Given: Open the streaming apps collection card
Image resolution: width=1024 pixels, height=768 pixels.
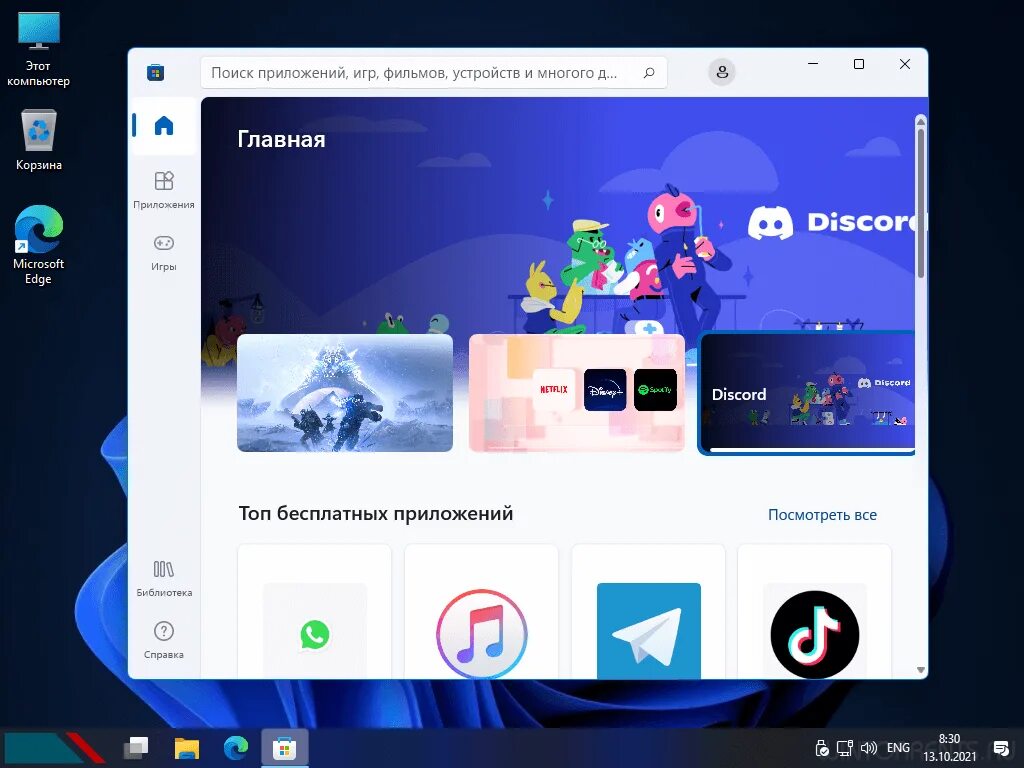Looking at the screenshot, I should coord(577,392).
